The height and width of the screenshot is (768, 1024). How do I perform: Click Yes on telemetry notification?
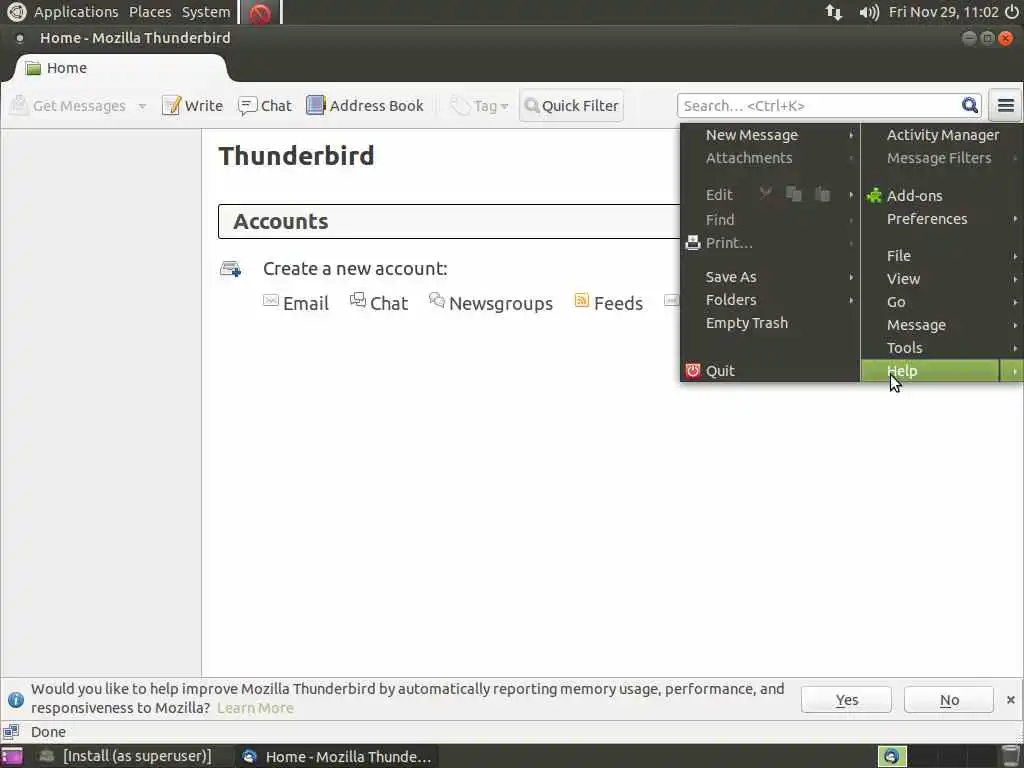click(x=846, y=700)
